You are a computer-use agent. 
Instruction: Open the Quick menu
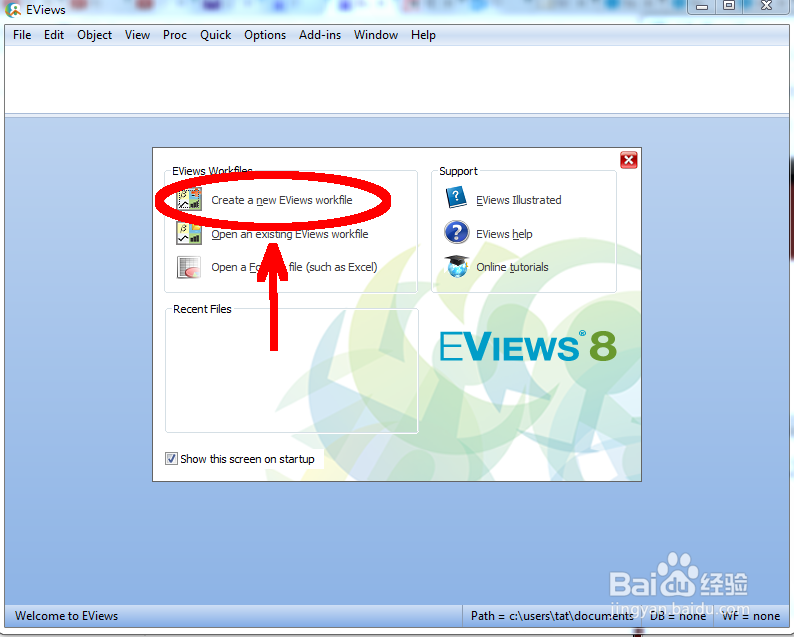click(x=215, y=35)
